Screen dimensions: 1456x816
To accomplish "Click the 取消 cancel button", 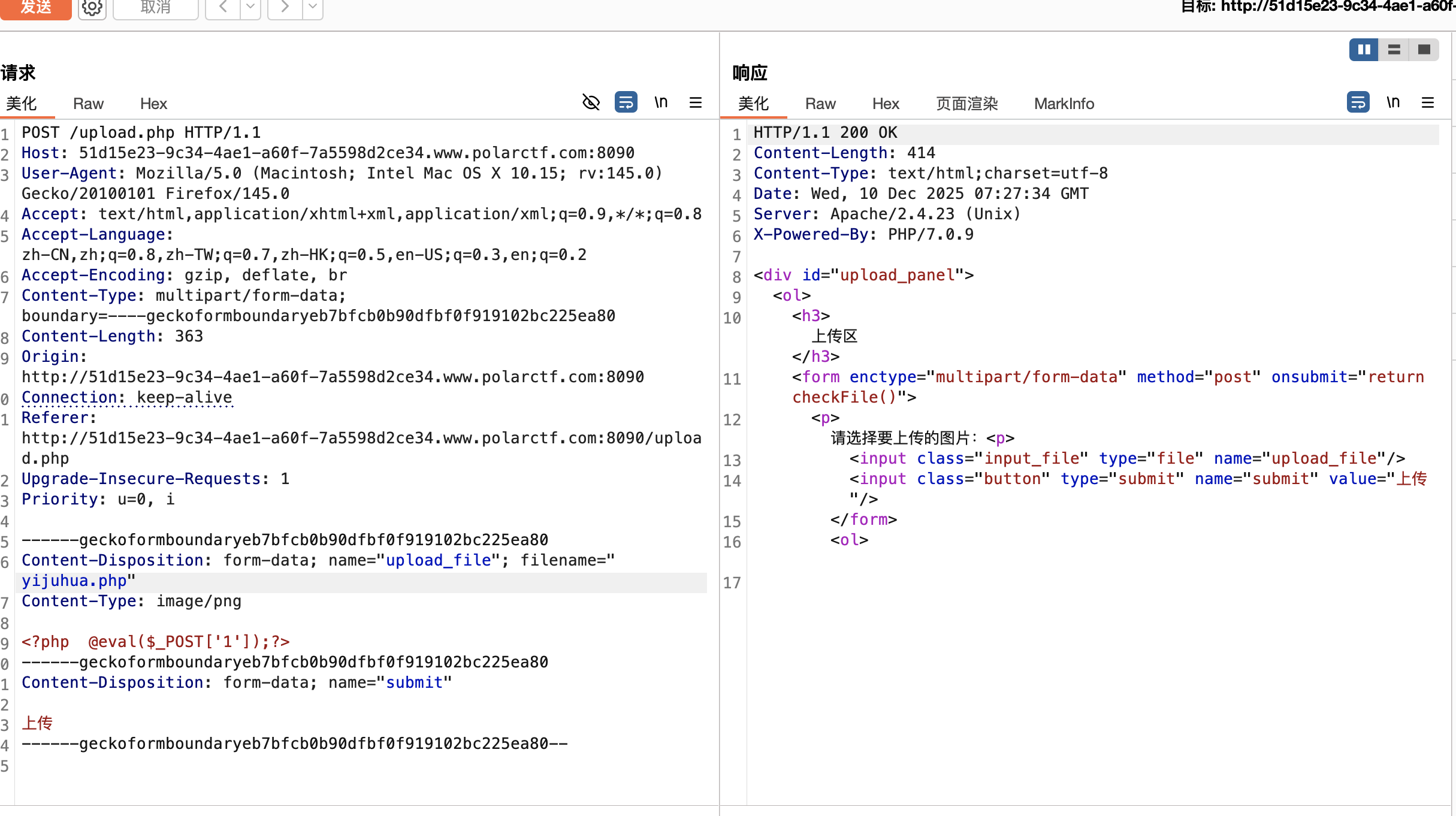I will pyautogui.click(x=156, y=8).
